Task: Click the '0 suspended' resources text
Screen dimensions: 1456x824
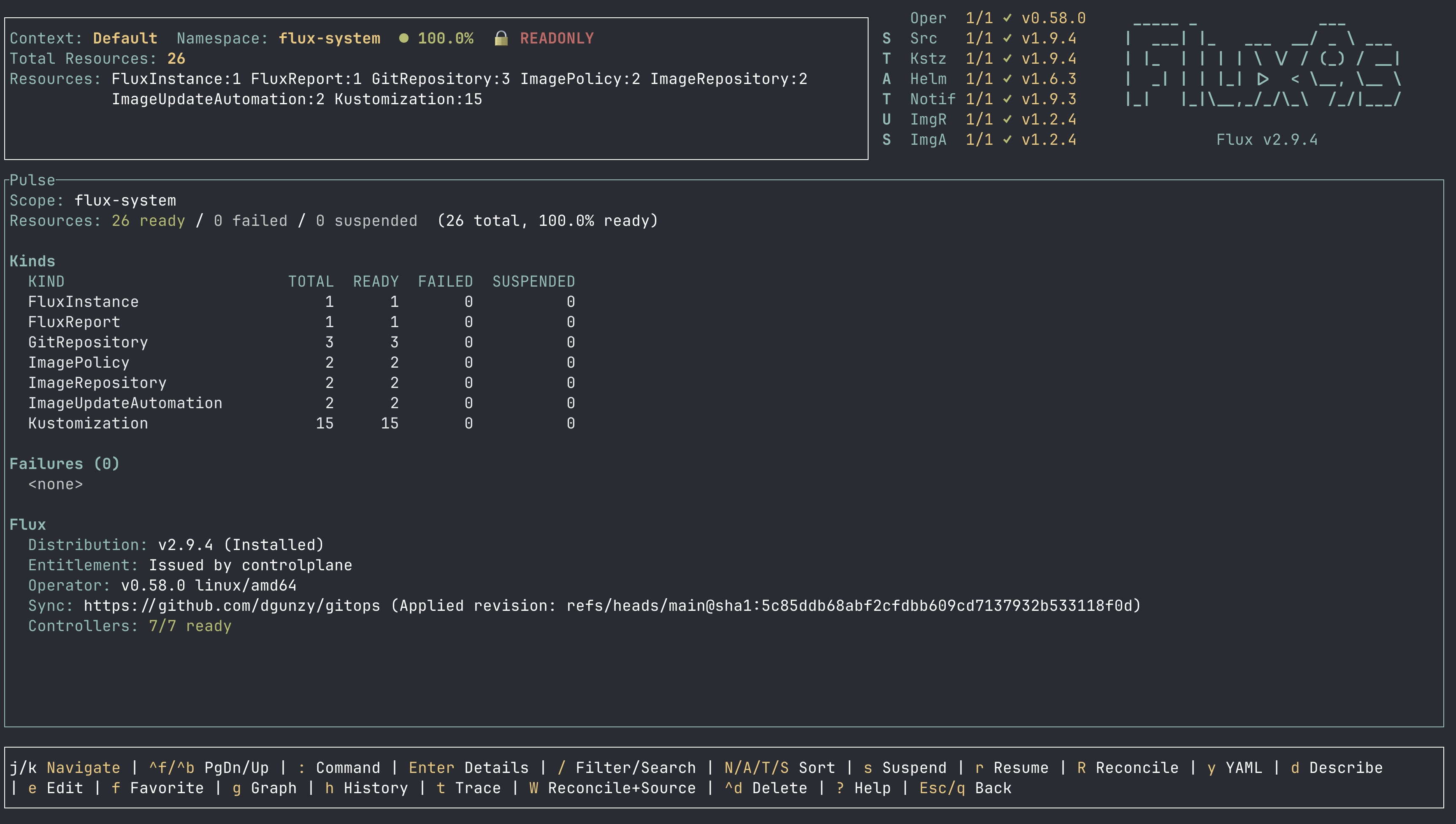Action: point(367,221)
